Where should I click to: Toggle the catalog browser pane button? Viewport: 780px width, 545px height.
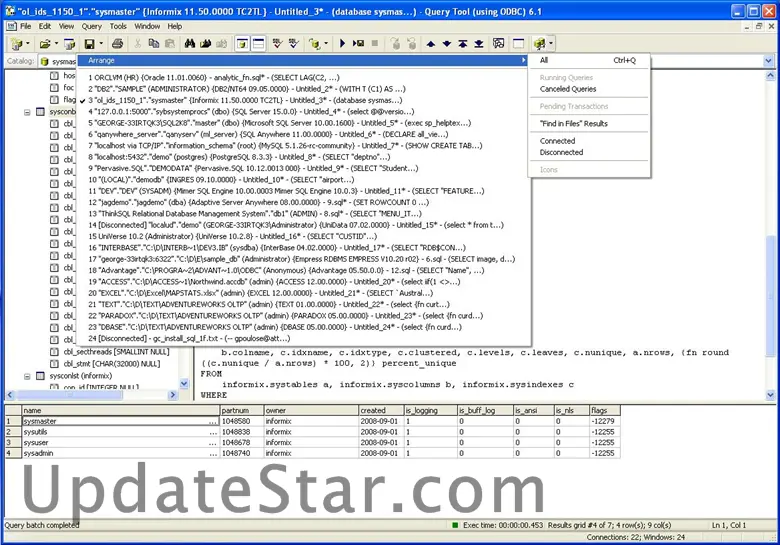point(242,44)
